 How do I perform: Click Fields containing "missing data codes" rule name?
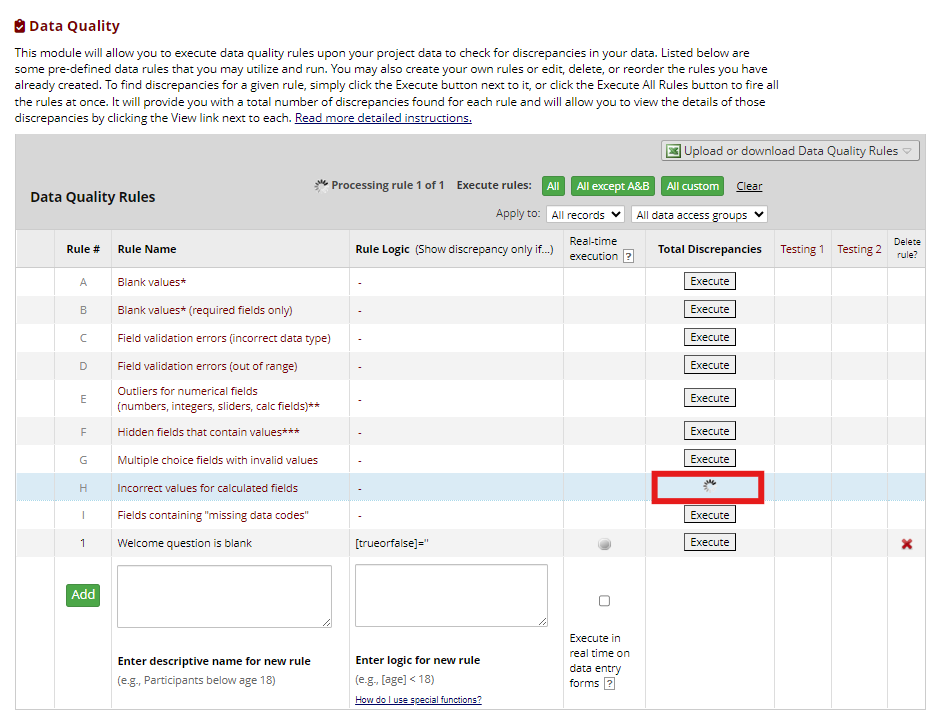pos(213,515)
